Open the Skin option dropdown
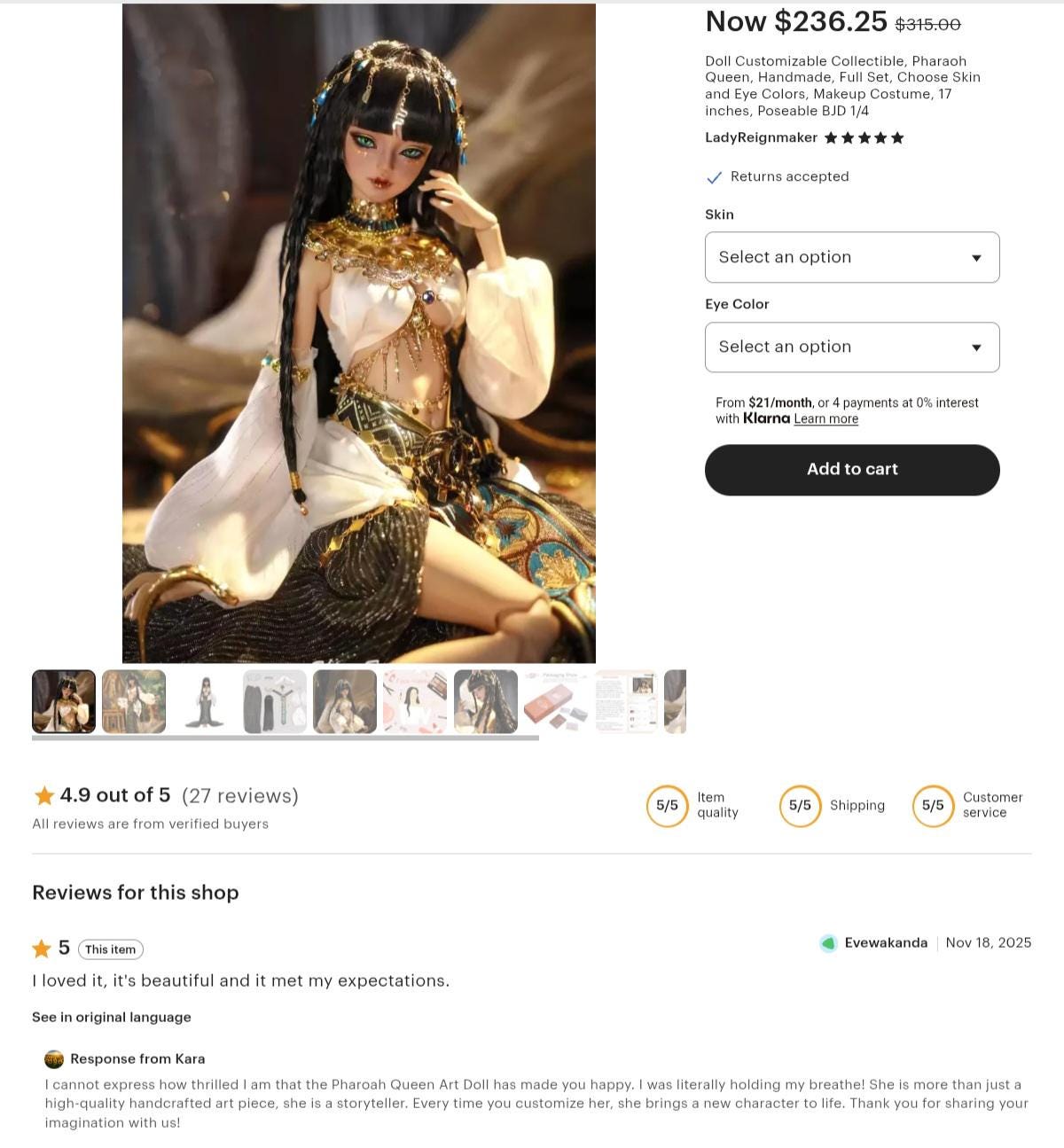The image size is (1064, 1148). [x=852, y=257]
